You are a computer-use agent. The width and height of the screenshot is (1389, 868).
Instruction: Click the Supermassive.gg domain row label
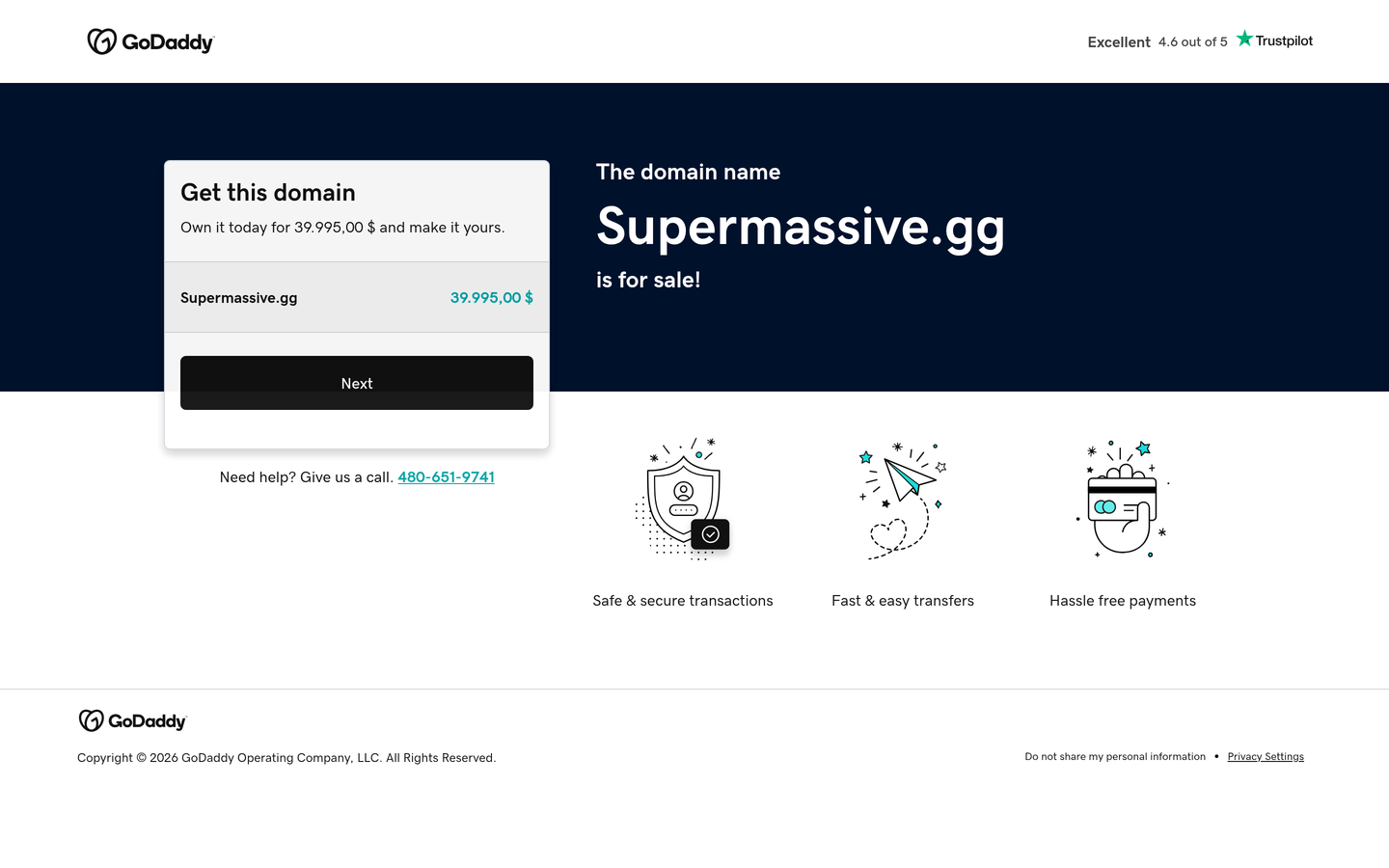point(239,298)
